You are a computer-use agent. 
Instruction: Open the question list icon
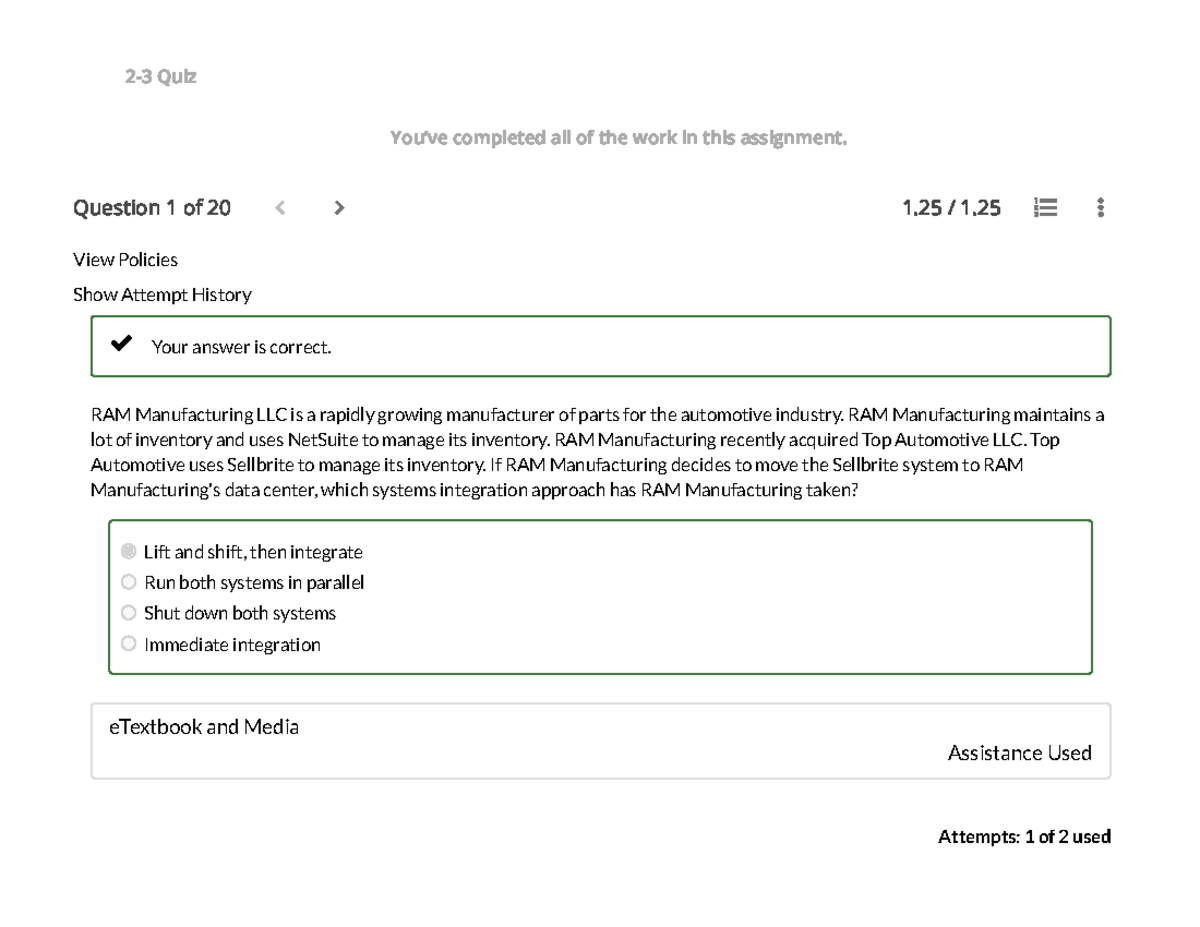(1046, 208)
